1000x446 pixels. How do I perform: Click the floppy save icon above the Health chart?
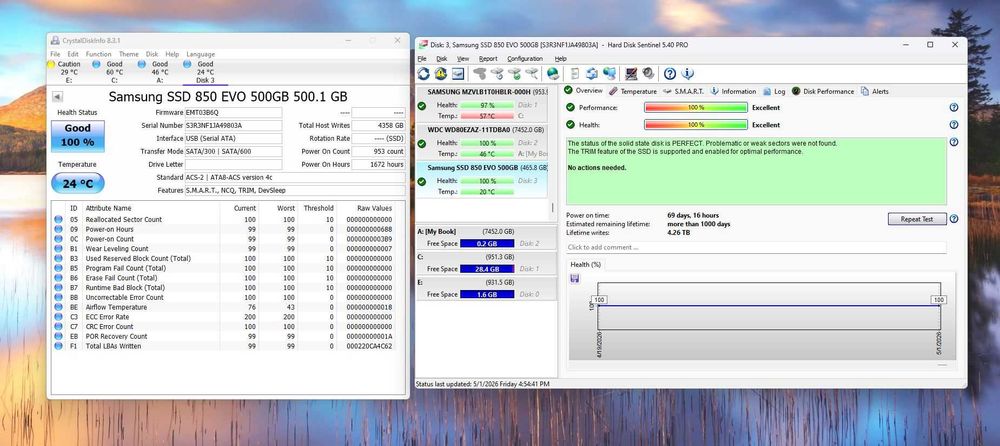(x=575, y=278)
